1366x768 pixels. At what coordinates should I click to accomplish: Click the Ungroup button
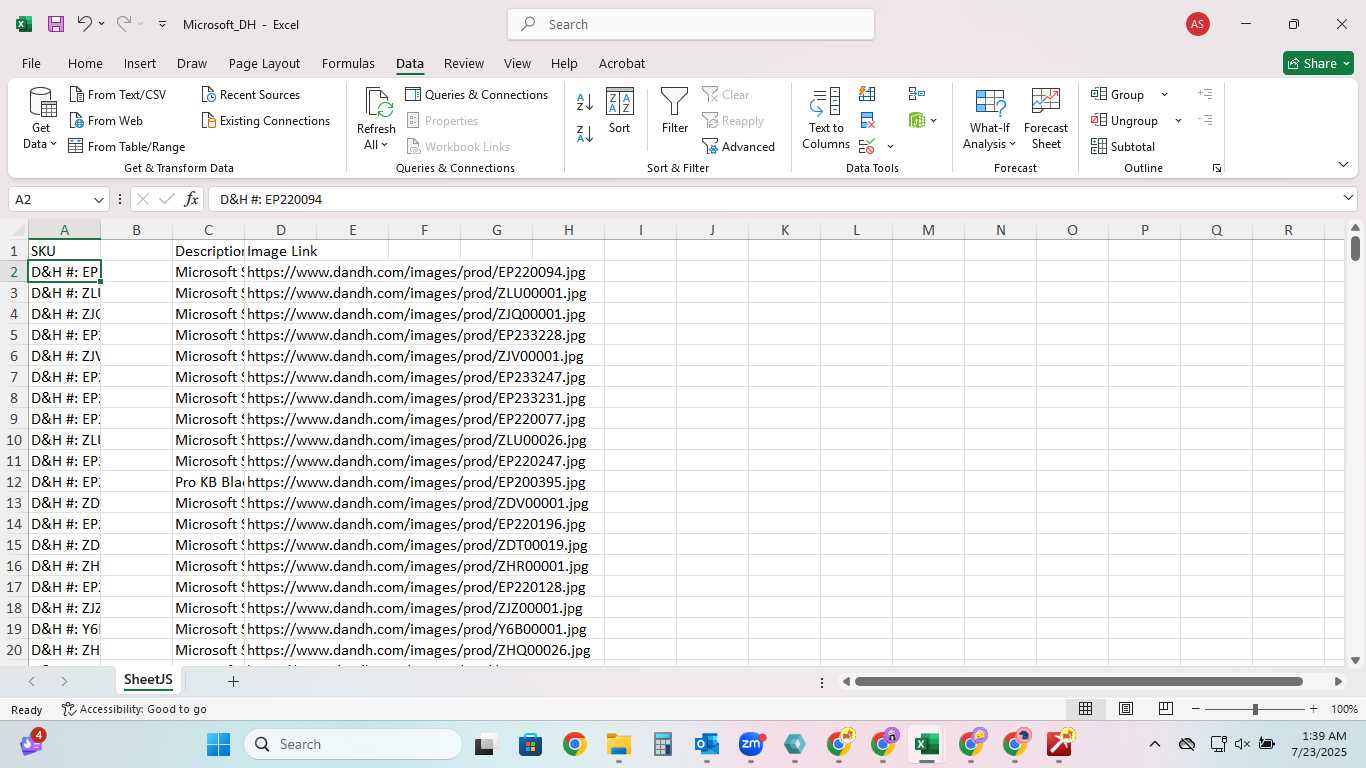tap(1125, 120)
